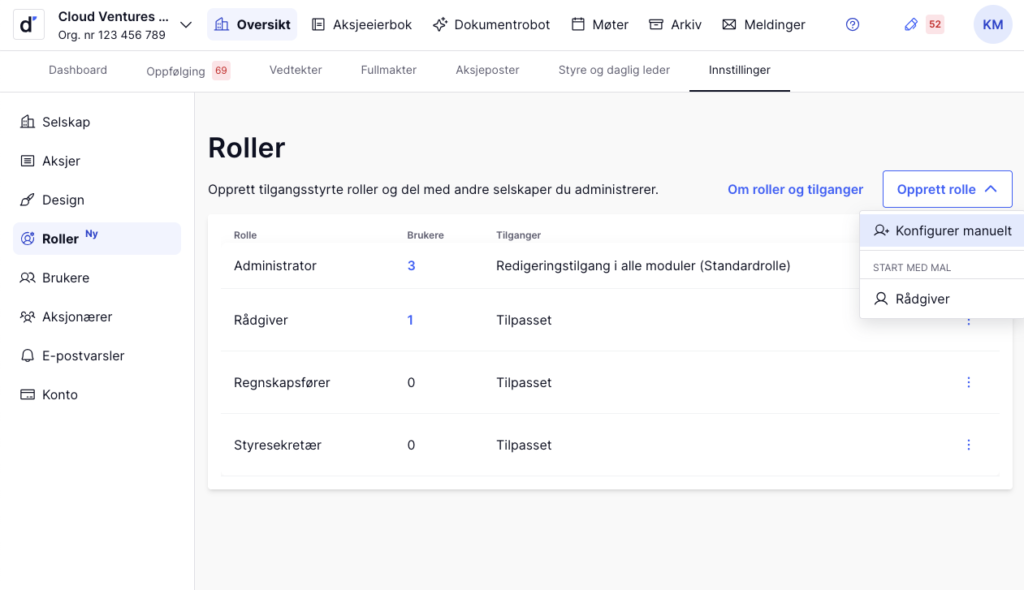Image resolution: width=1024 pixels, height=590 pixels.
Task: Switch to the Oppfølging tab
Action: (176, 71)
